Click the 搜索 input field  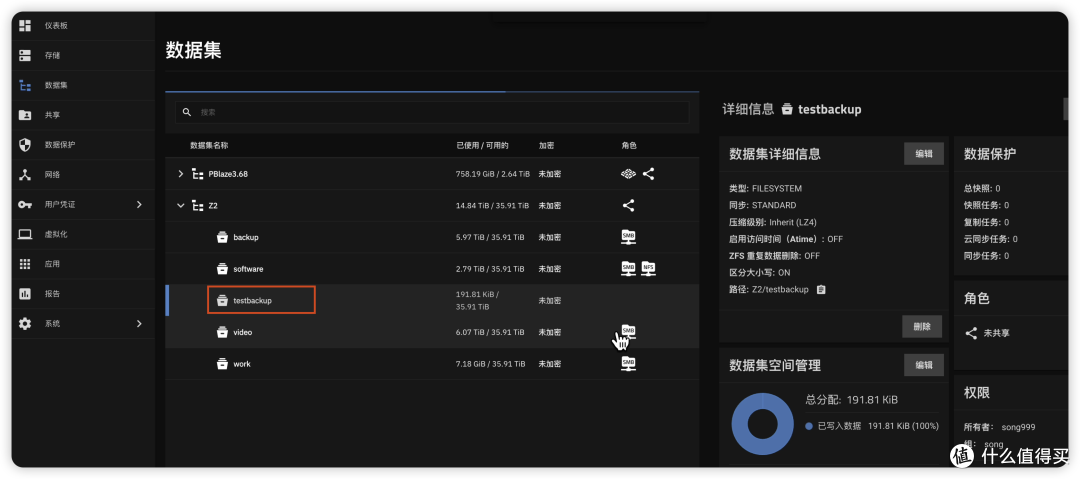pyautogui.click(x=432, y=112)
